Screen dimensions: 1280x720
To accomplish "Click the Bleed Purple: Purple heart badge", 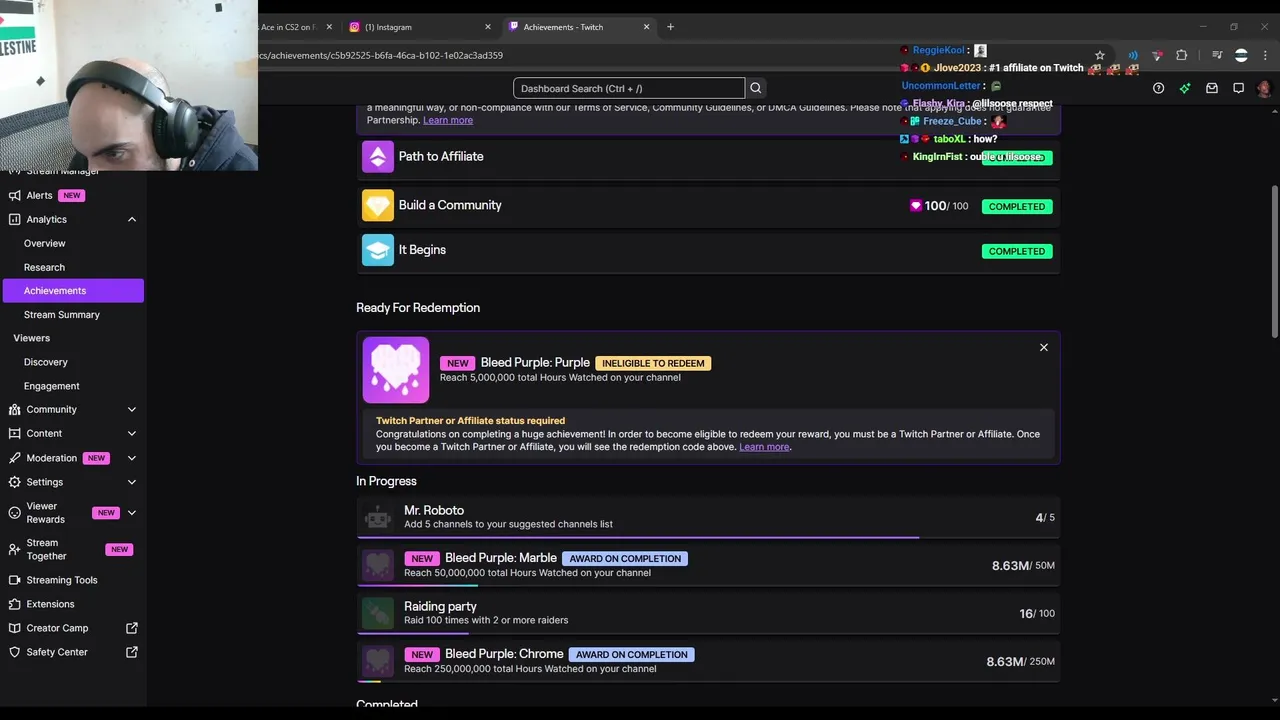I will click(396, 370).
